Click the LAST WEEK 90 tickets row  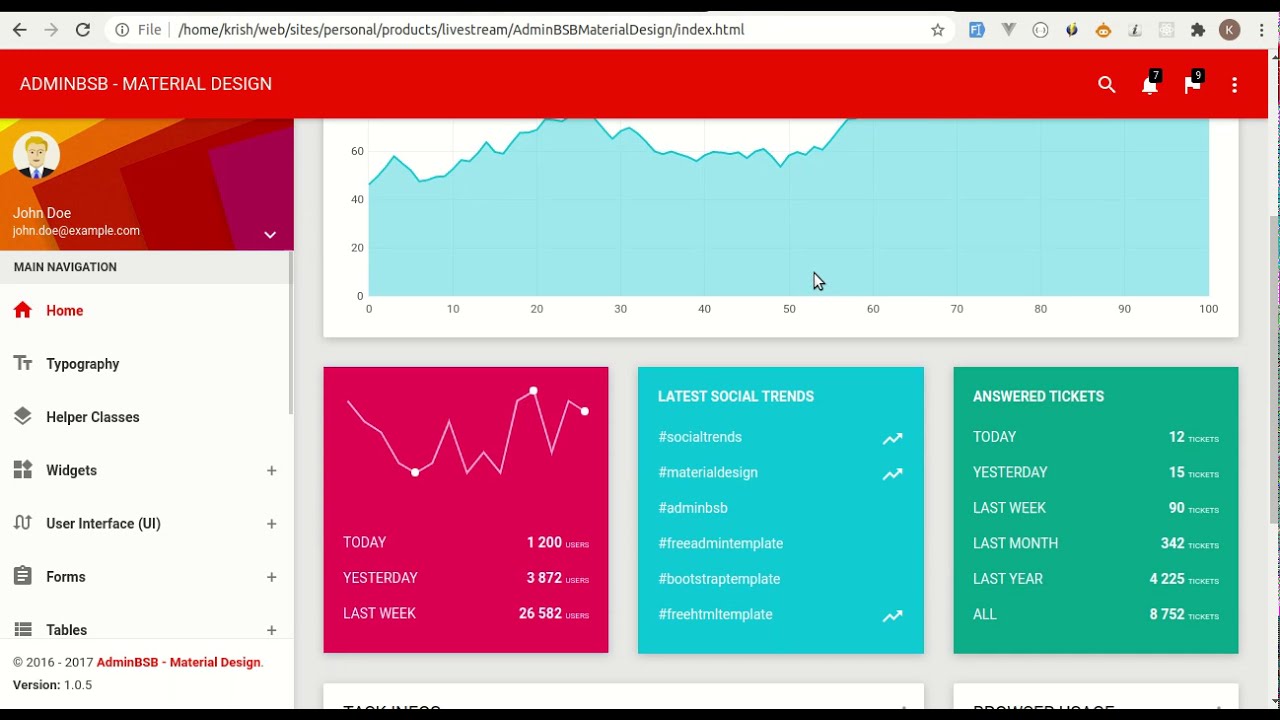pyautogui.click(x=1096, y=508)
